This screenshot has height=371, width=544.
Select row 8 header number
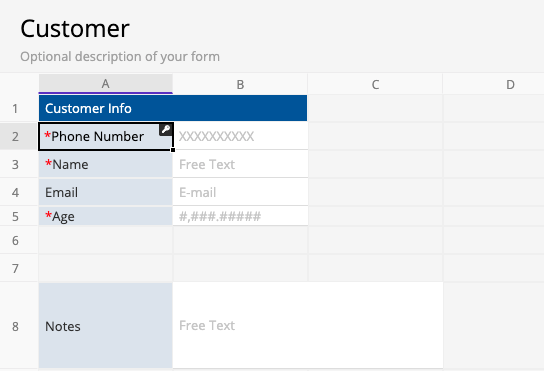(15, 326)
